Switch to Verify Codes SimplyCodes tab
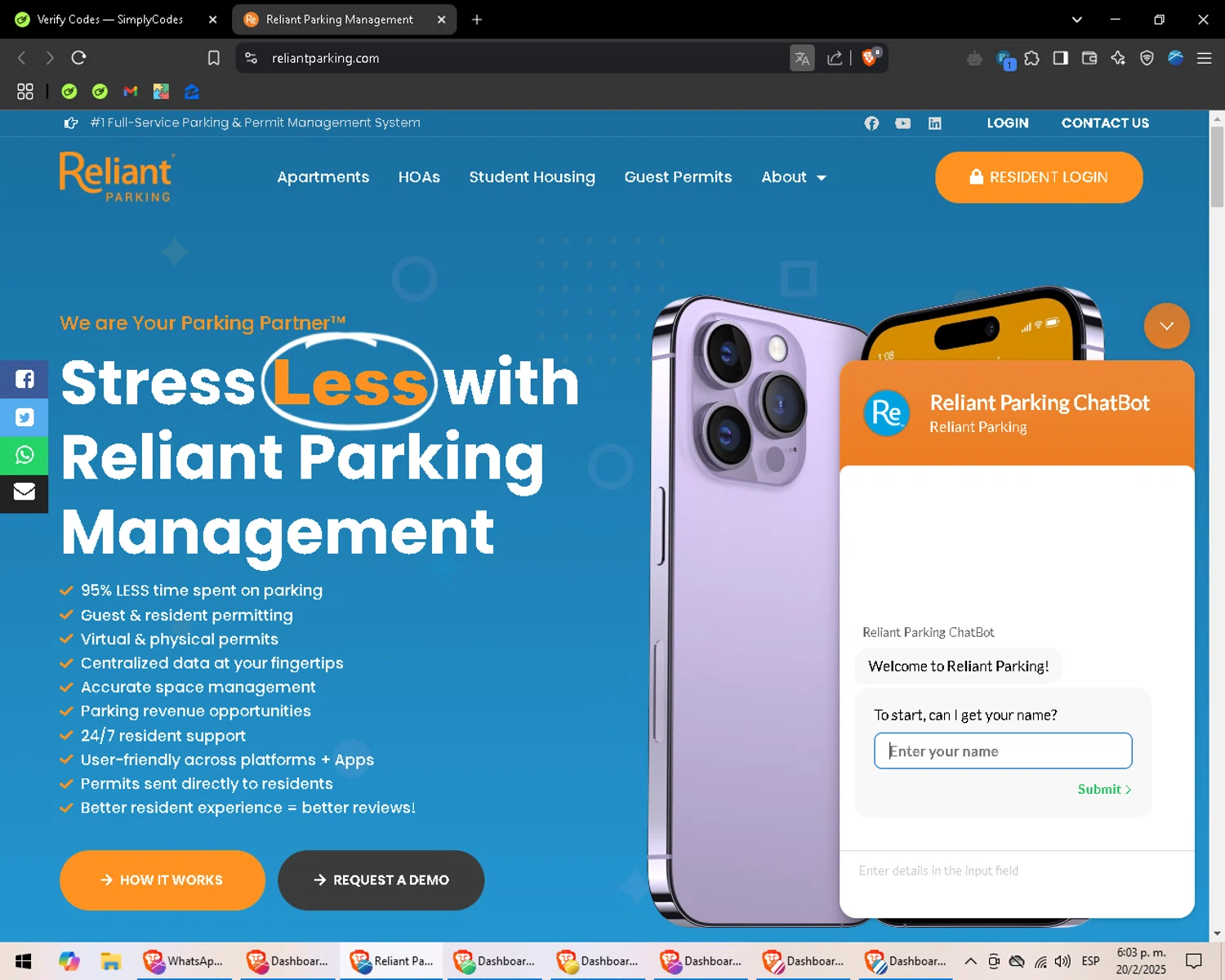Viewport: 1225px width, 980px height. click(x=110, y=20)
